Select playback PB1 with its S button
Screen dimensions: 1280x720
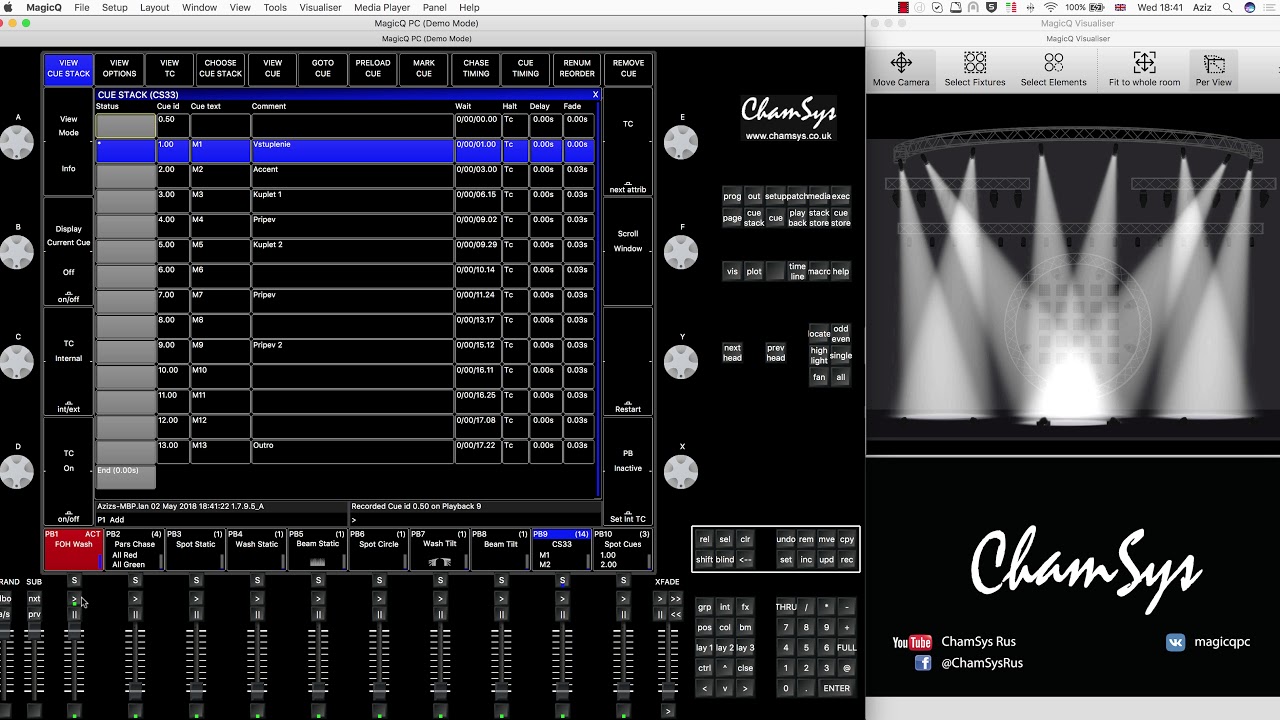[x=74, y=581]
